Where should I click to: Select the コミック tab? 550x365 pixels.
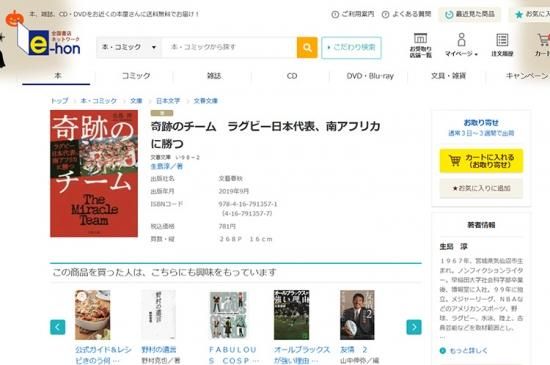tap(135, 76)
